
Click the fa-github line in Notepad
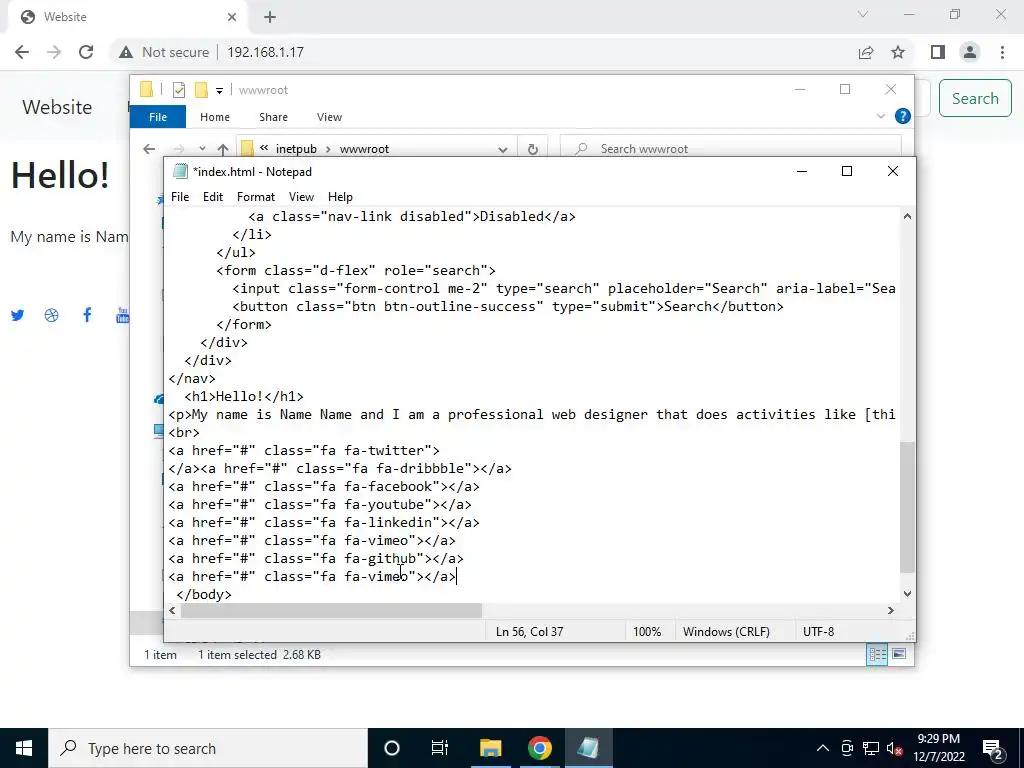316,558
